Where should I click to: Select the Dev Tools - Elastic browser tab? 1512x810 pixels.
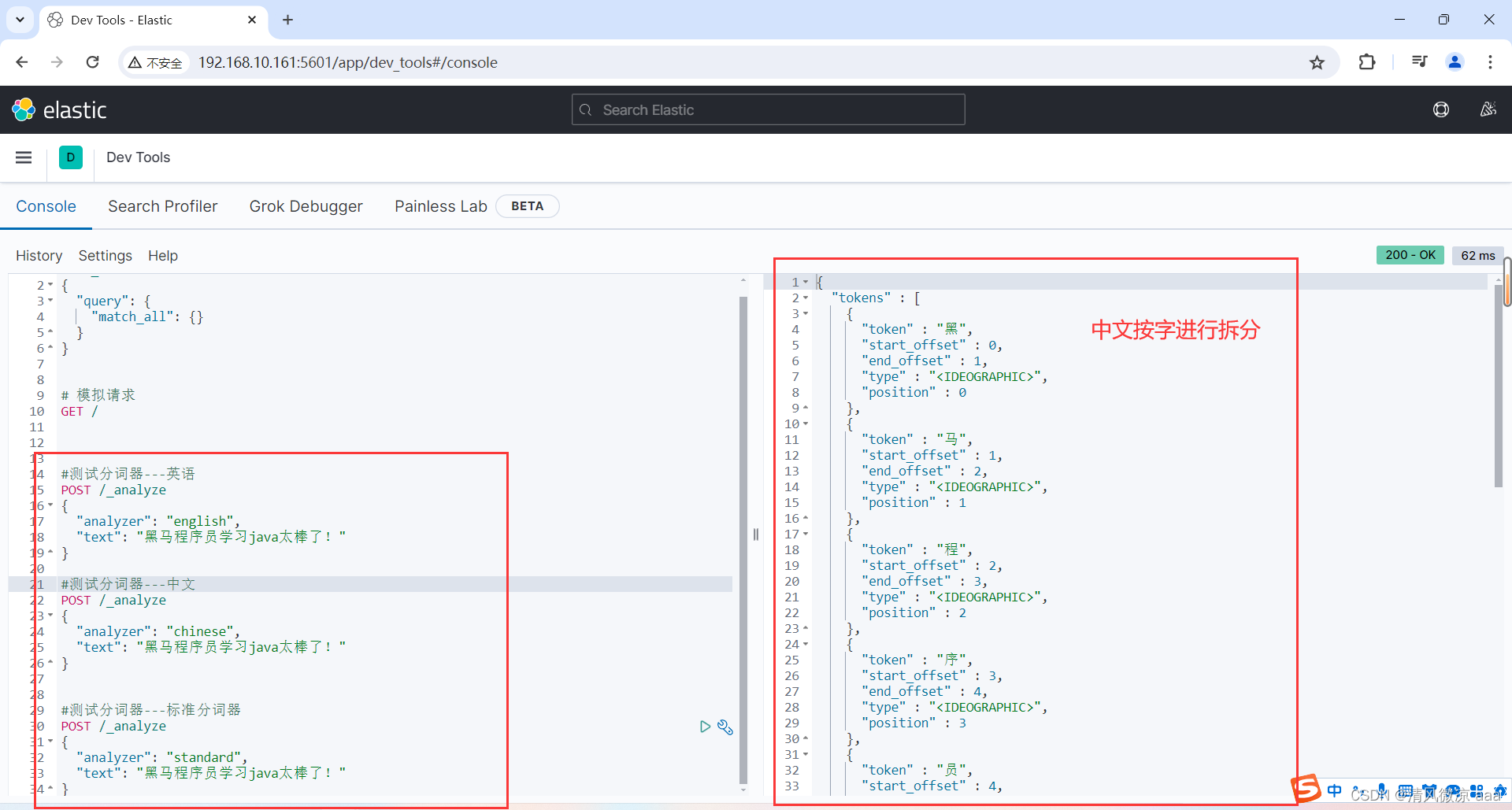154,20
